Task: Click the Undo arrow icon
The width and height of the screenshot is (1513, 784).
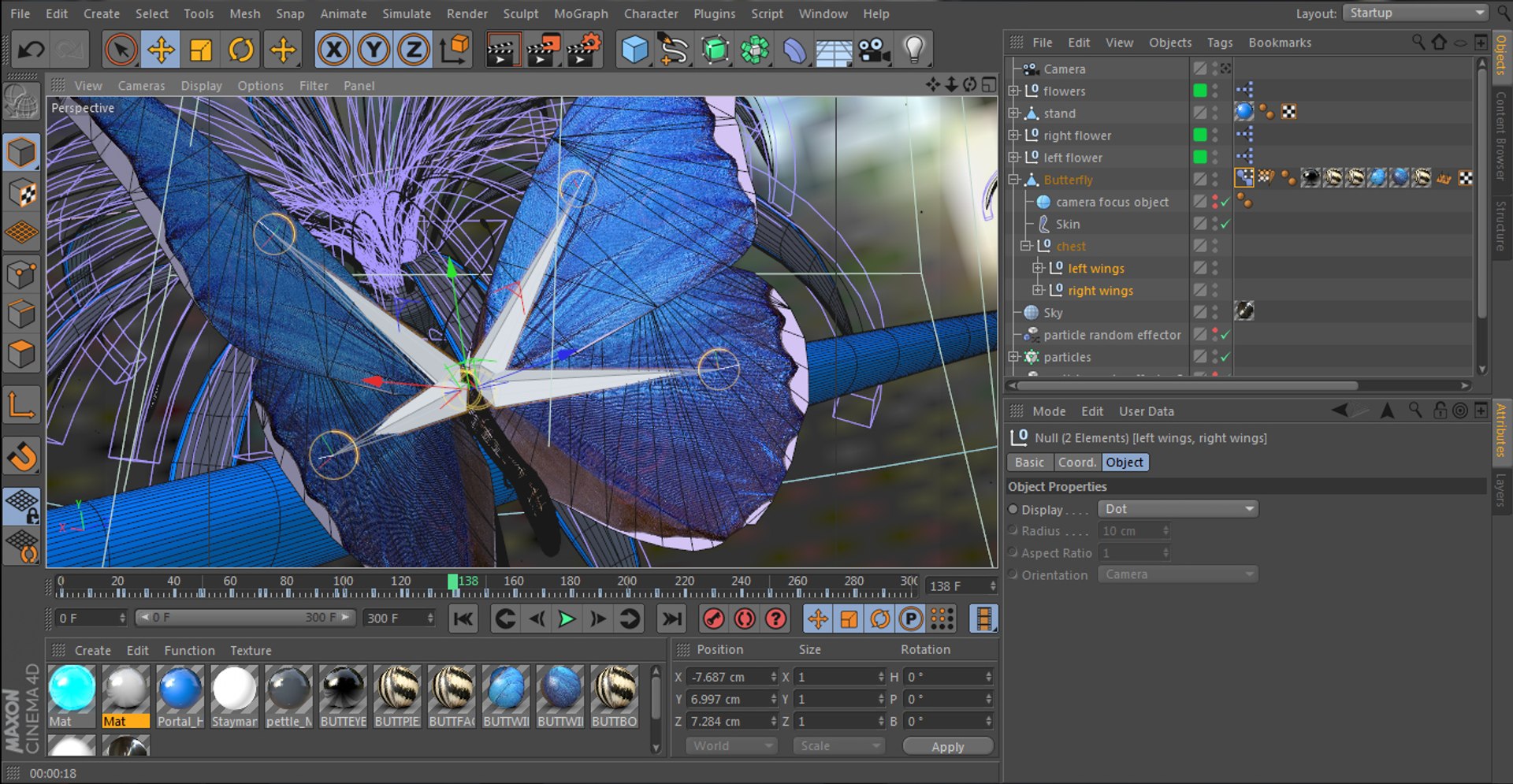Action: point(31,50)
